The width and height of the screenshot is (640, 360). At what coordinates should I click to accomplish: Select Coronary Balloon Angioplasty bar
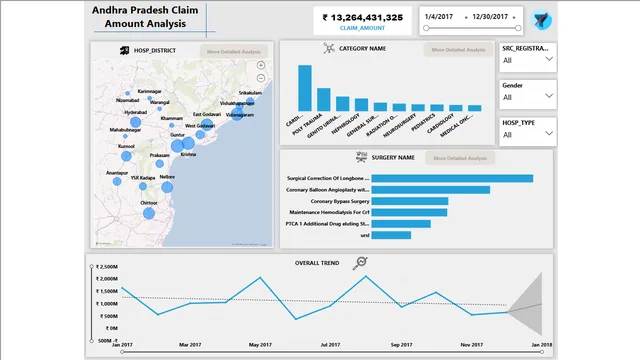tap(431, 190)
